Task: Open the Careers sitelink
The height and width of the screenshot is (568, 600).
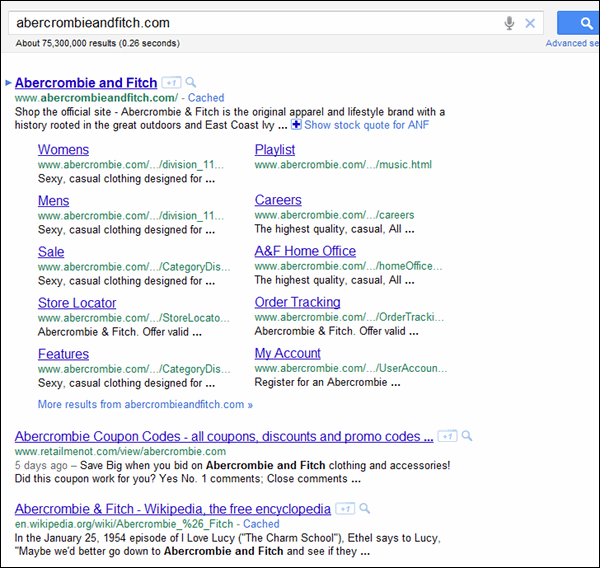Action: click(x=278, y=200)
